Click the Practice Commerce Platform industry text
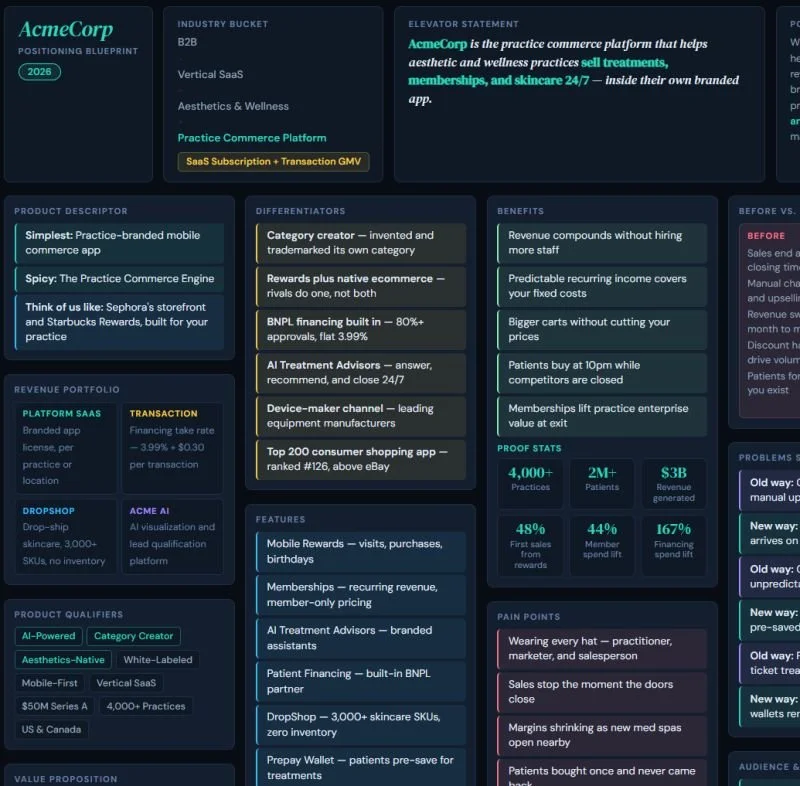800x786 pixels. pyautogui.click(x=252, y=138)
